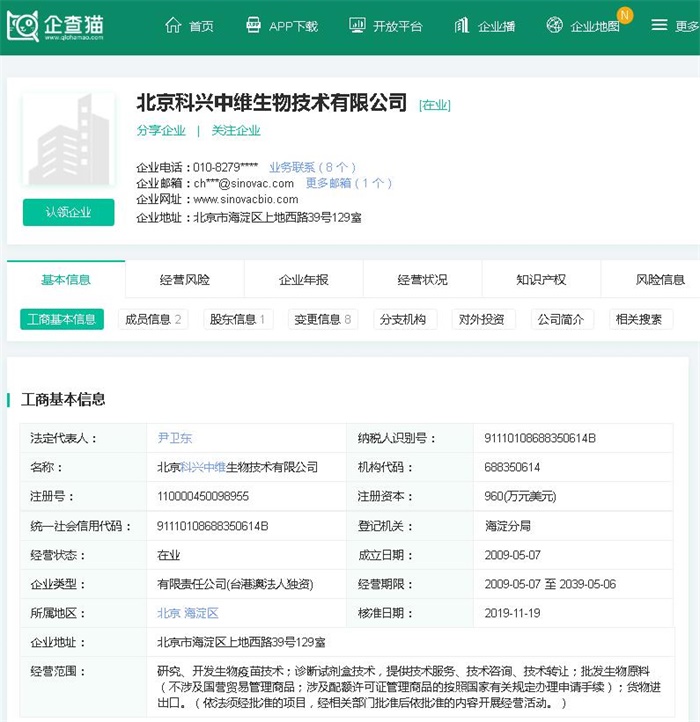This screenshot has height=722, width=700.
Task: Click the company email ch***@sinovac.com
Action: click(x=244, y=183)
